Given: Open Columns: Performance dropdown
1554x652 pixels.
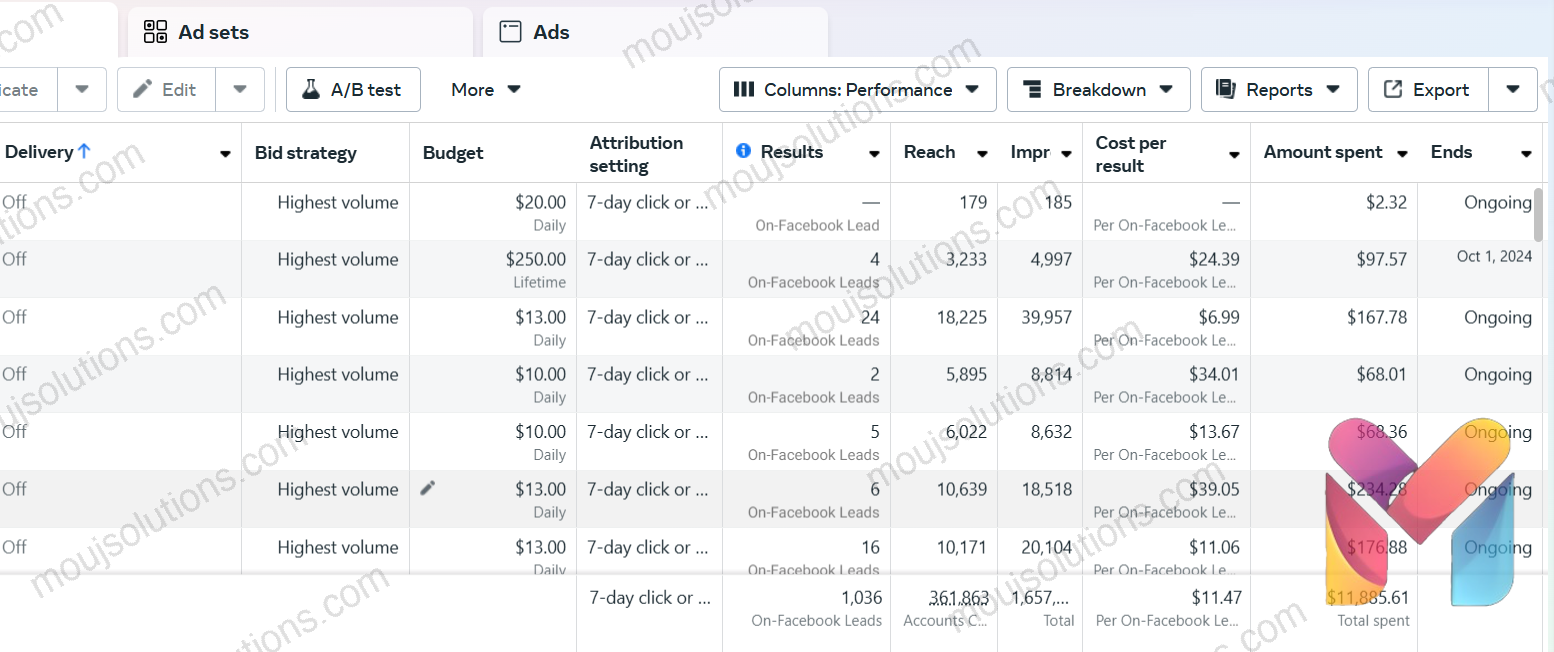Looking at the screenshot, I should (858, 90).
